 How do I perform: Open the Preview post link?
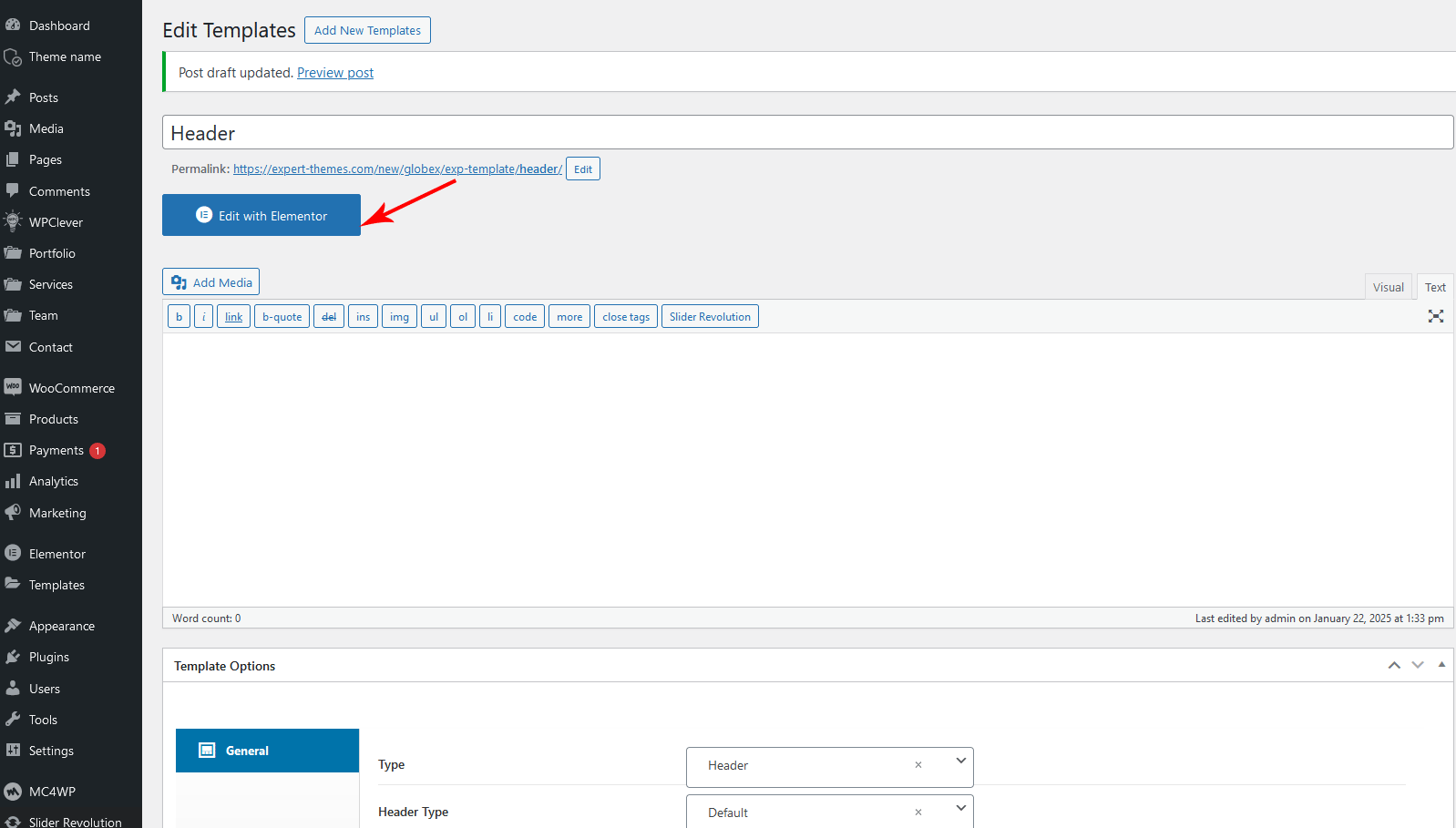click(335, 73)
